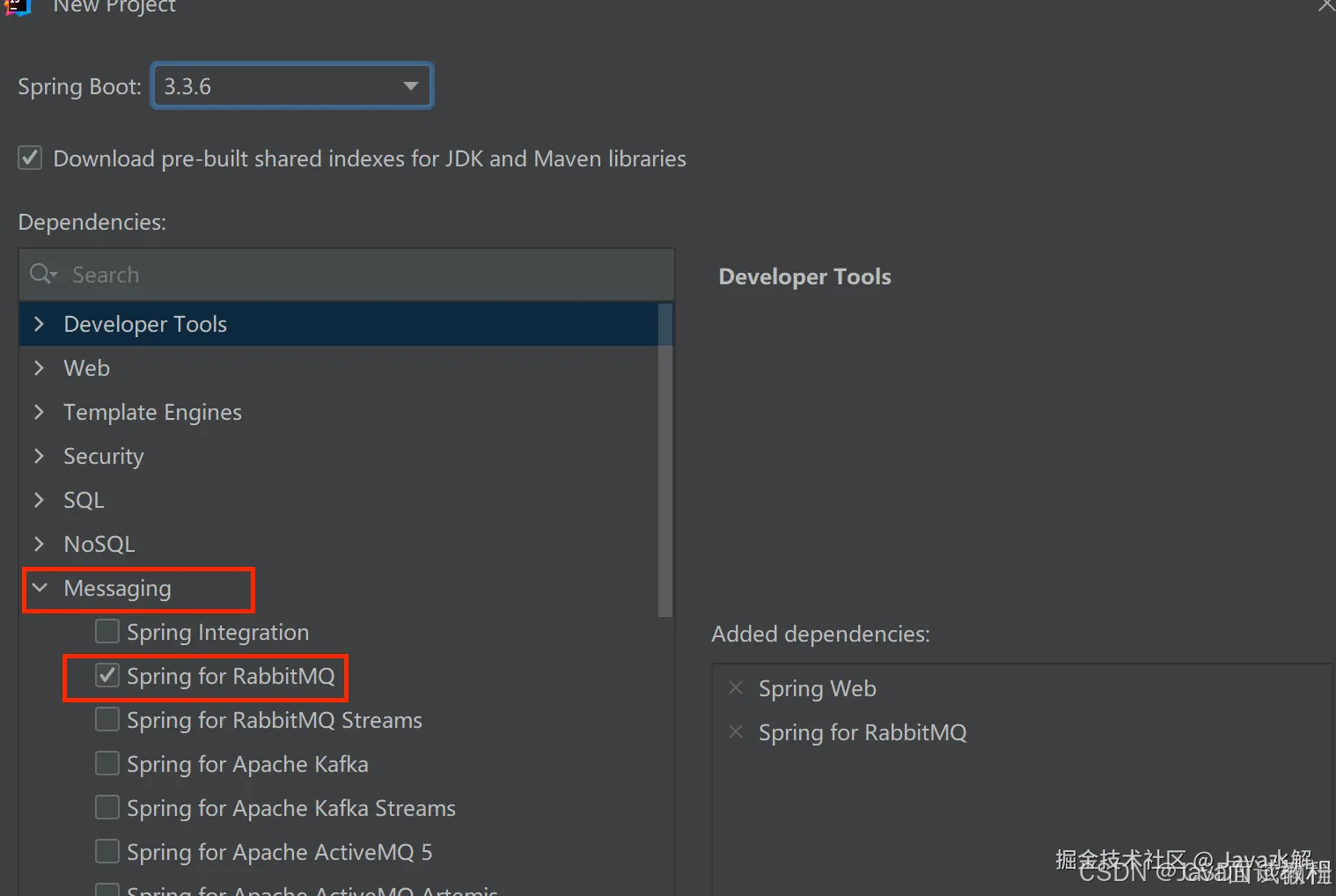Enable Spring for RabbitMQ Streams

tap(106, 718)
